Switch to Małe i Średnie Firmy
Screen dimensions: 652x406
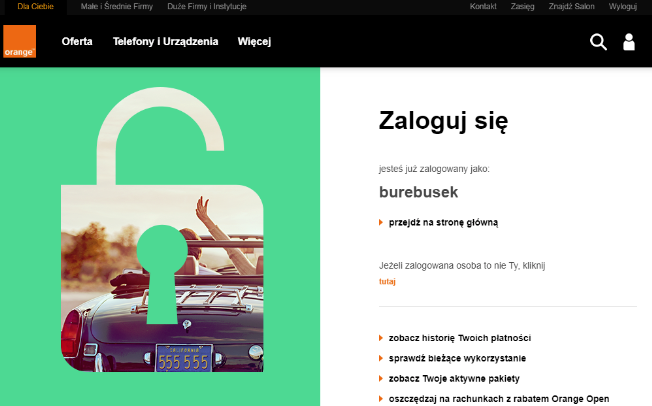coord(117,6)
